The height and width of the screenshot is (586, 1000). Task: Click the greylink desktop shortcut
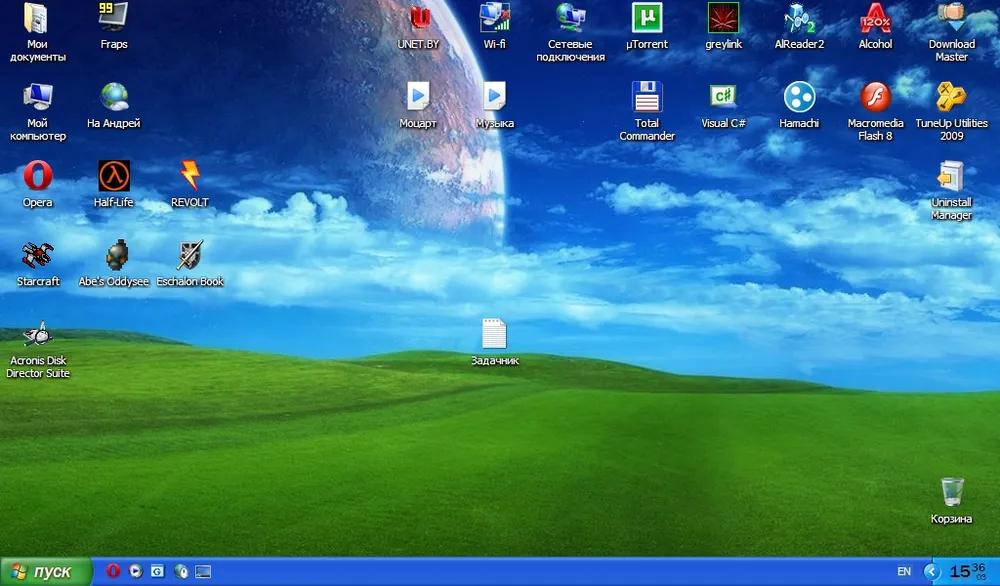coord(723,19)
